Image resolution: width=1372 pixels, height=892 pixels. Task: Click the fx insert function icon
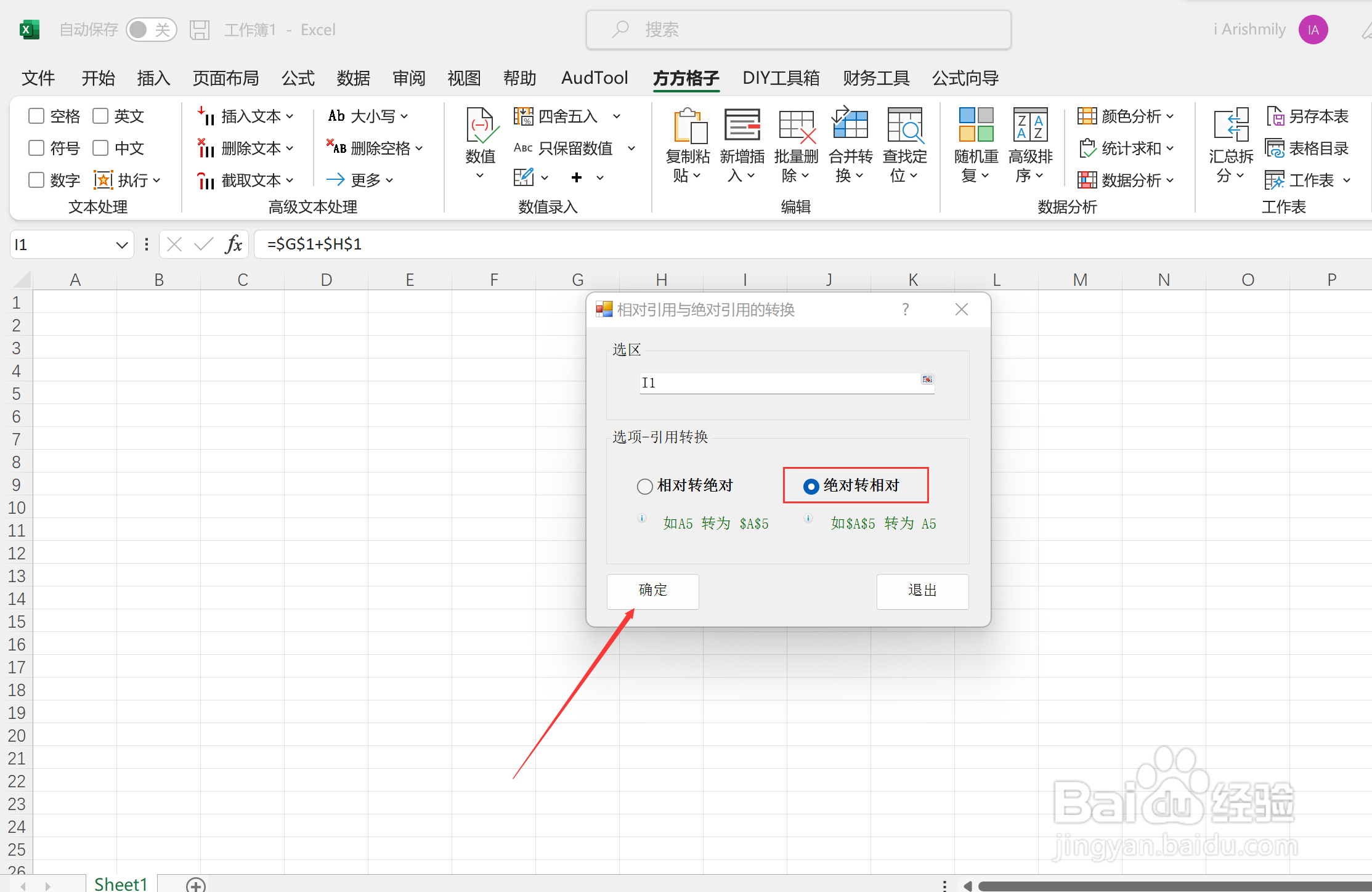point(233,245)
